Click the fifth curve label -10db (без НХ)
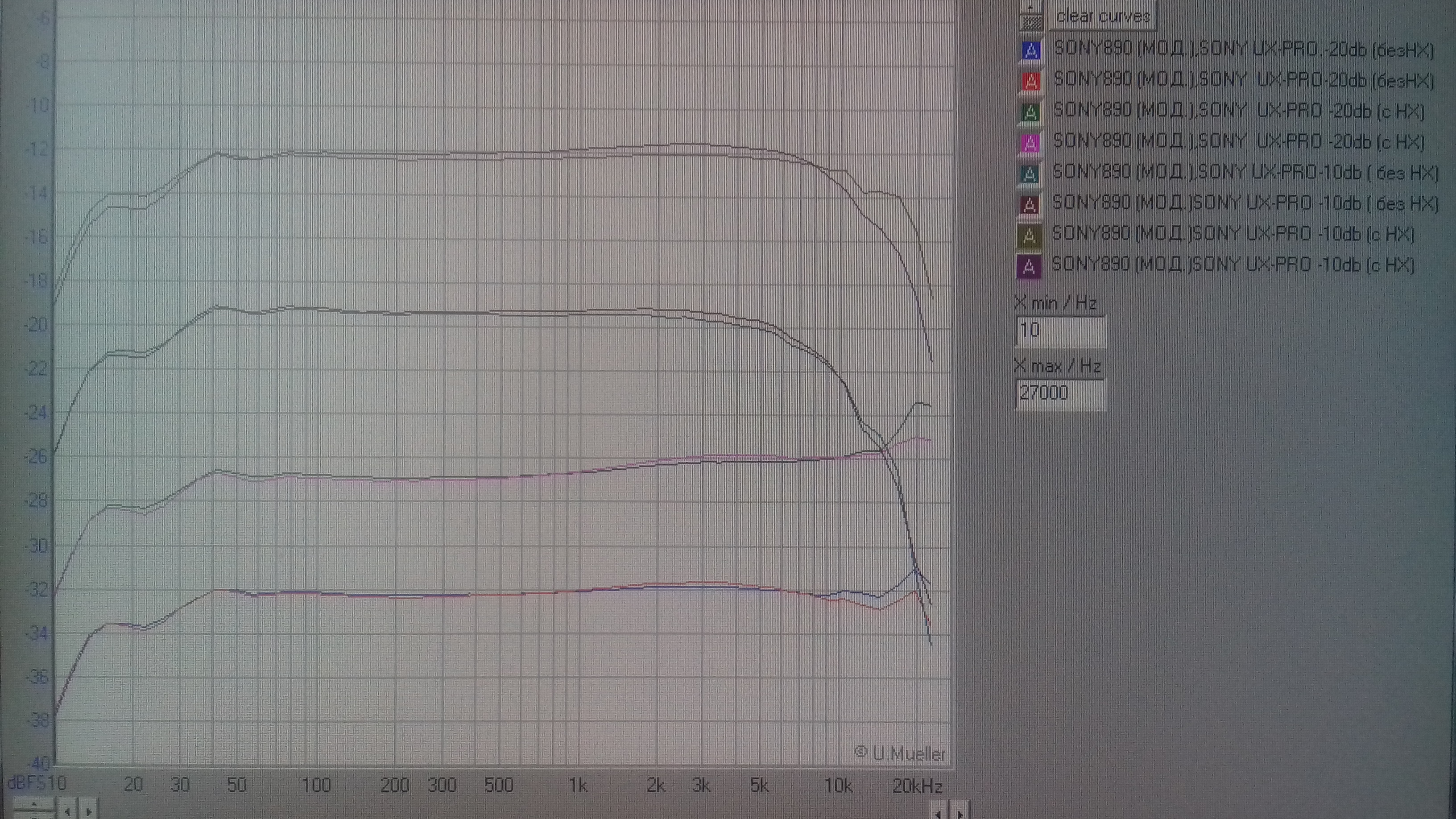The width and height of the screenshot is (1456, 819). [1244, 172]
